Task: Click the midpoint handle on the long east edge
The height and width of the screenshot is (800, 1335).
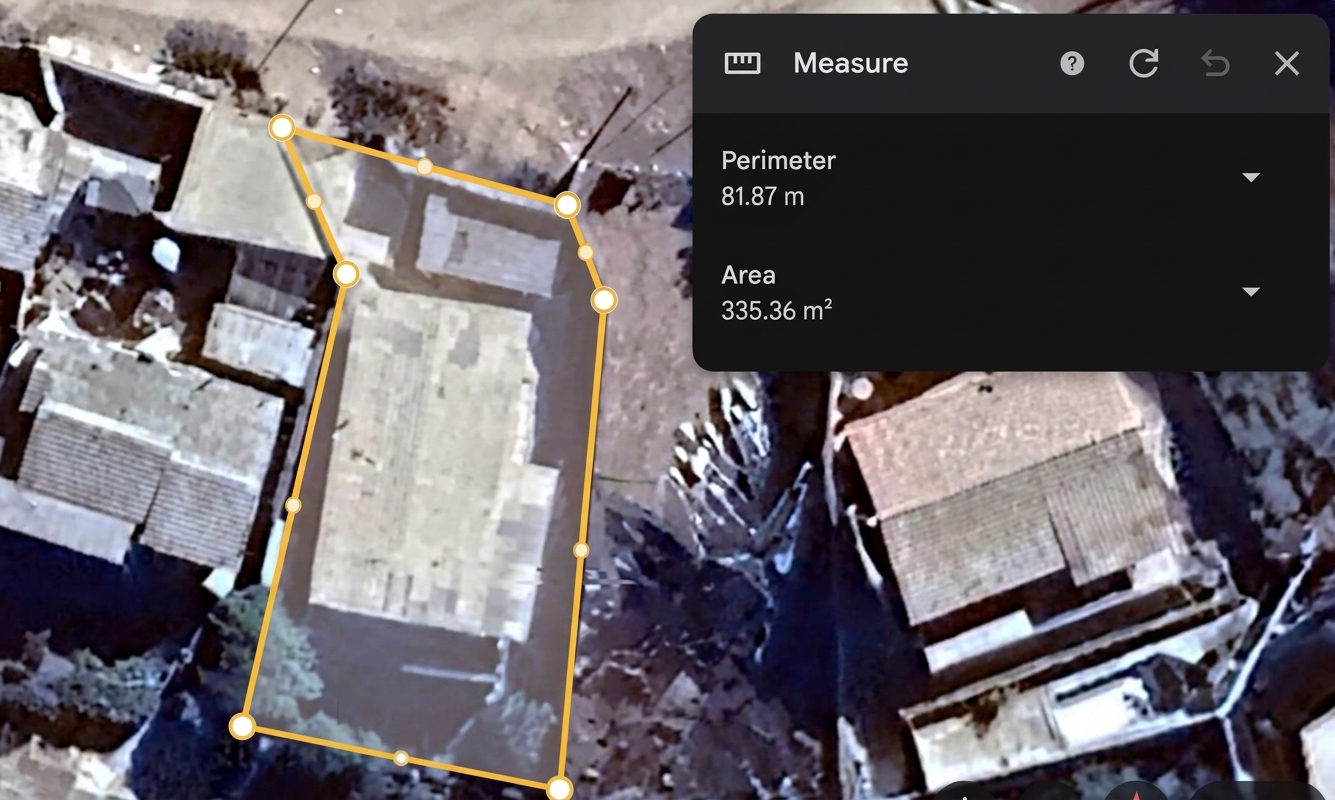Action: [x=581, y=550]
